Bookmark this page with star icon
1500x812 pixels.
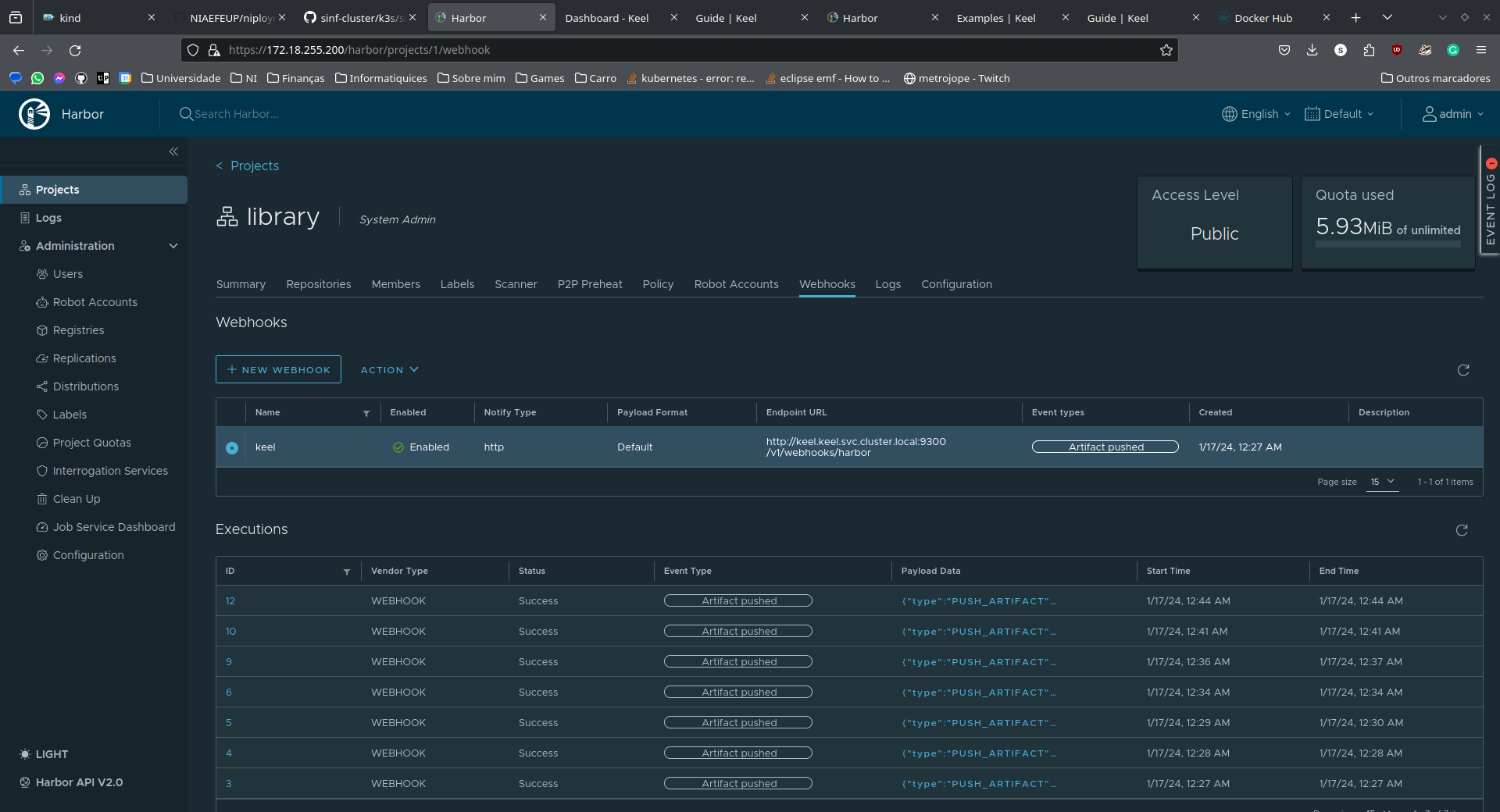[1166, 50]
